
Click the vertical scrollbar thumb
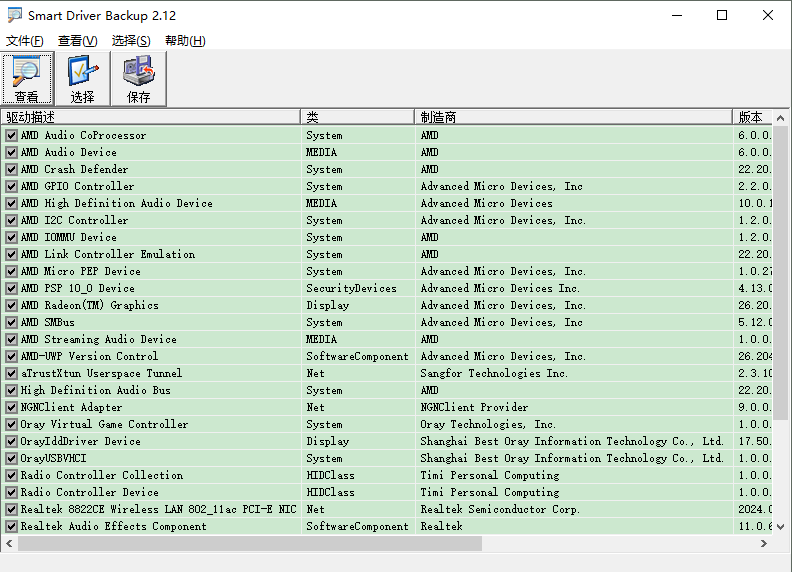coord(780,273)
